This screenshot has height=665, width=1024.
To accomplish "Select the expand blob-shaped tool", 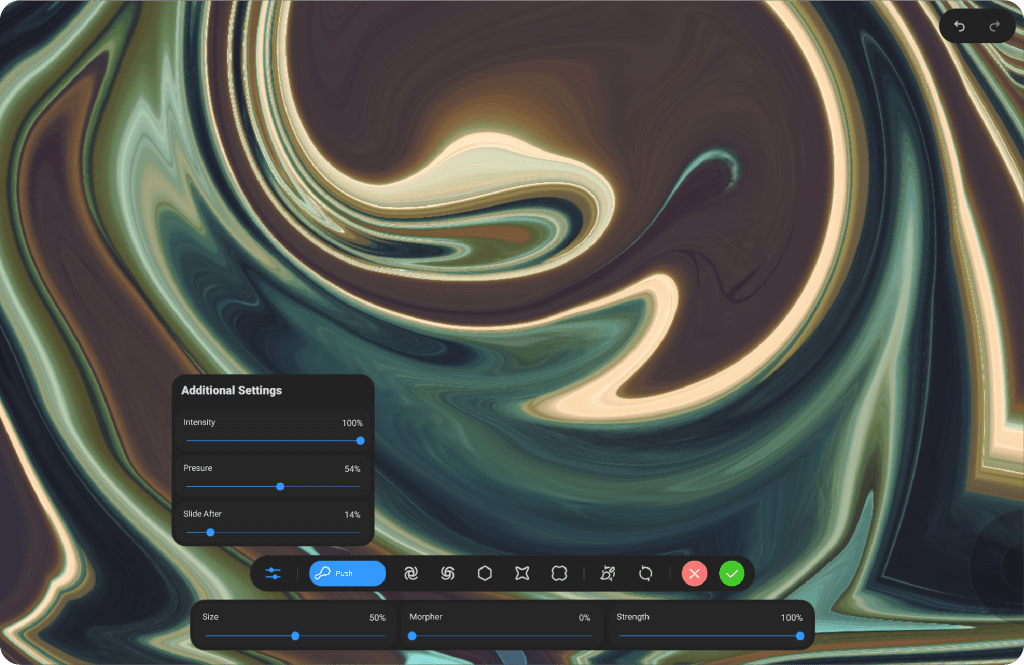I will [559, 573].
